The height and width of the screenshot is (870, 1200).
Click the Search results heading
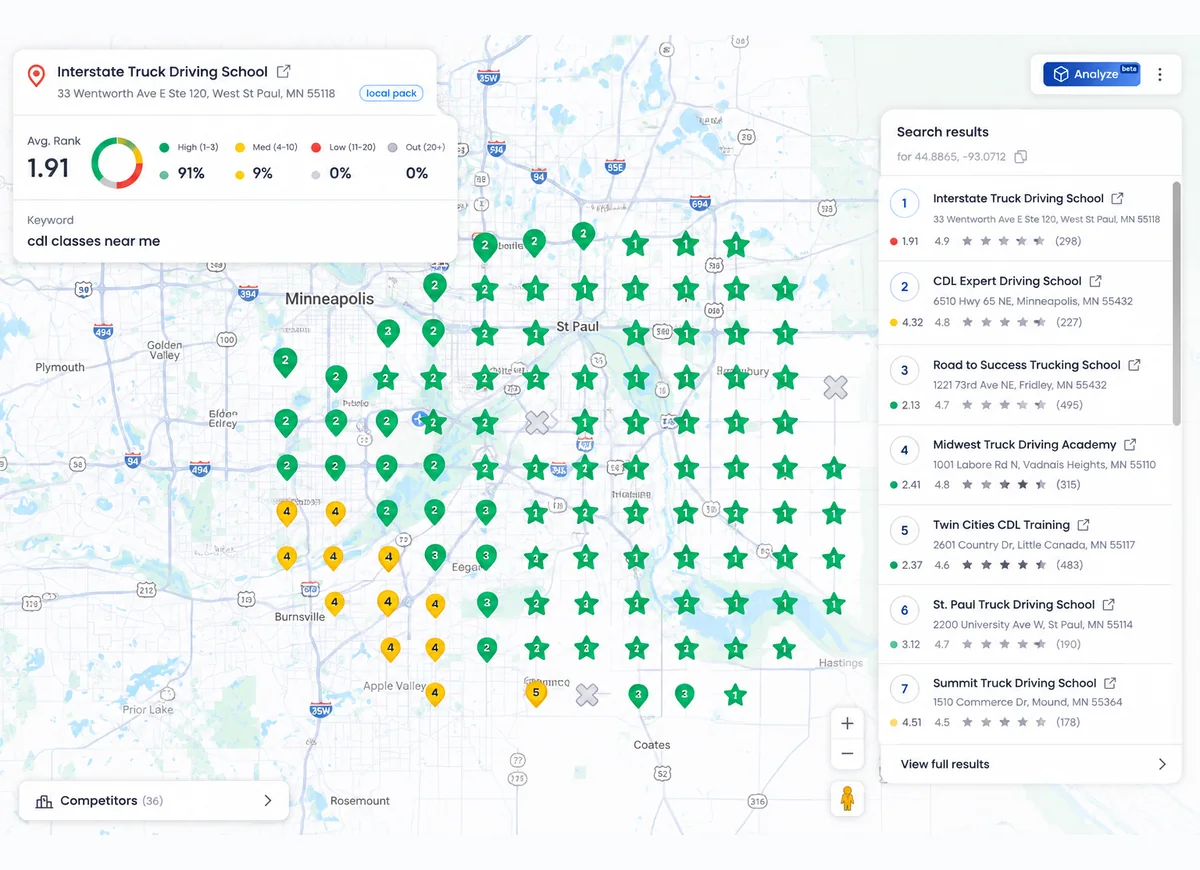tap(942, 131)
